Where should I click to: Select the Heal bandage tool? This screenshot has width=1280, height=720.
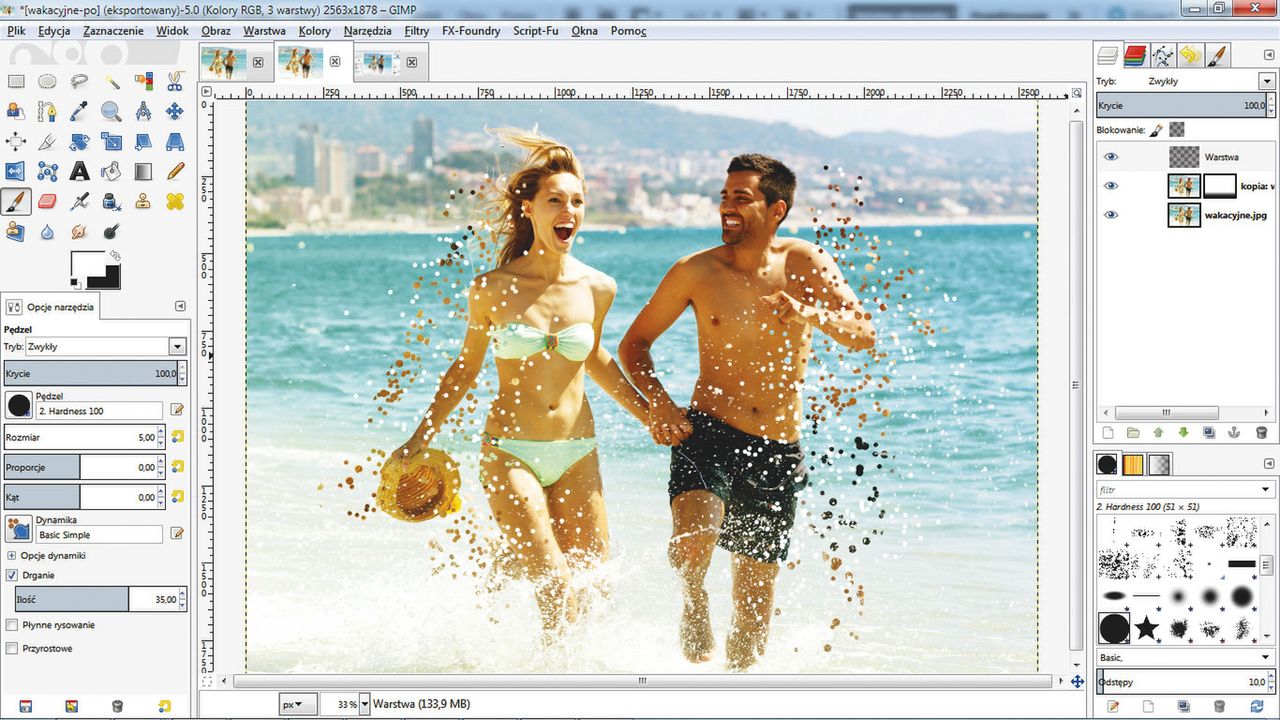click(175, 201)
